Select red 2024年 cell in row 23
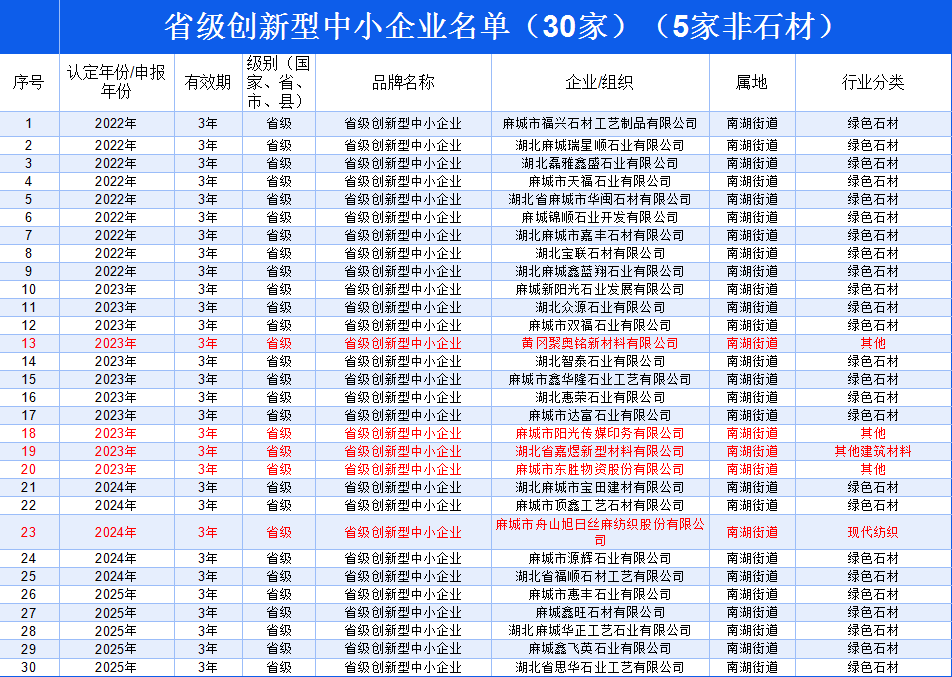952x677 pixels. (x=117, y=532)
